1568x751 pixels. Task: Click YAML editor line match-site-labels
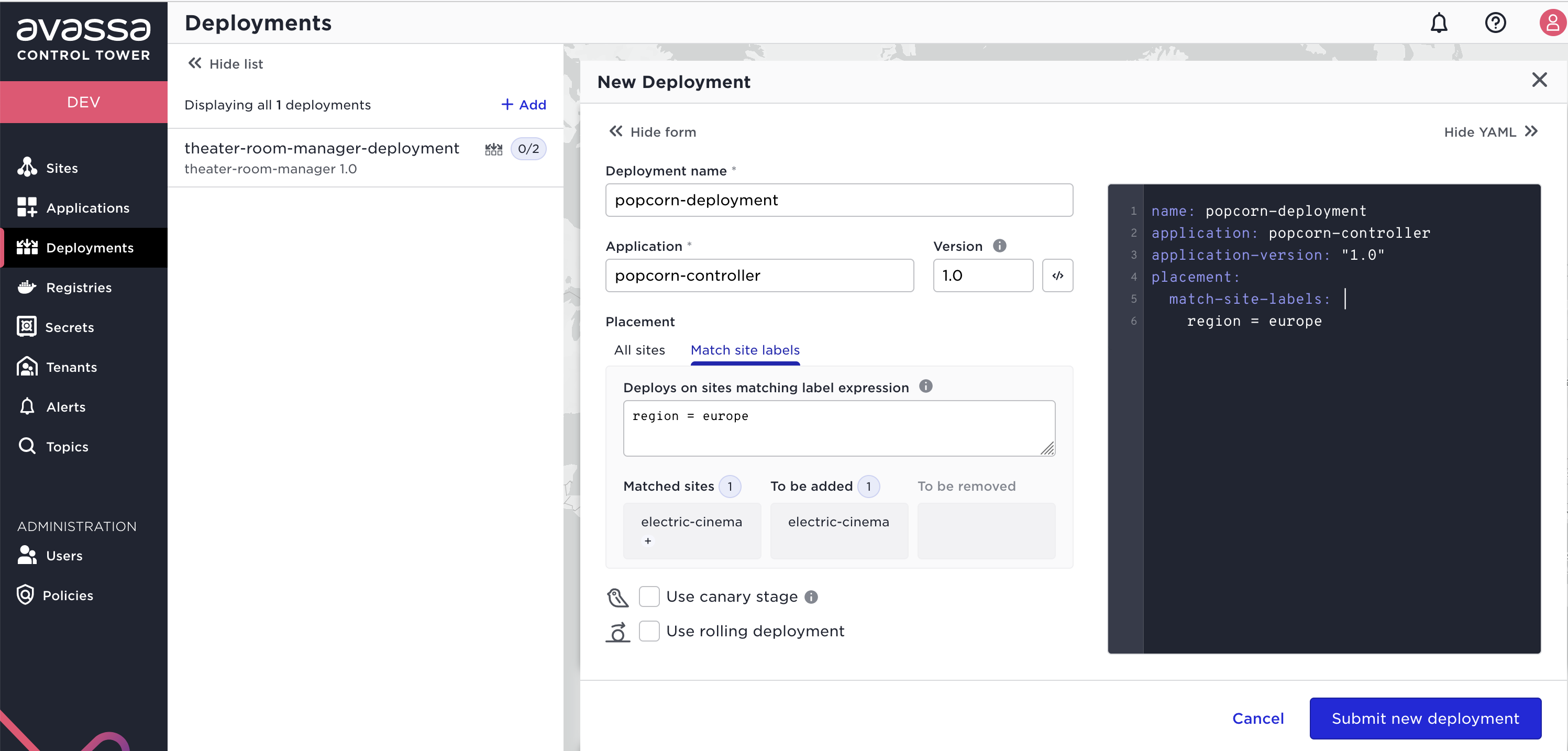[x=1249, y=299]
